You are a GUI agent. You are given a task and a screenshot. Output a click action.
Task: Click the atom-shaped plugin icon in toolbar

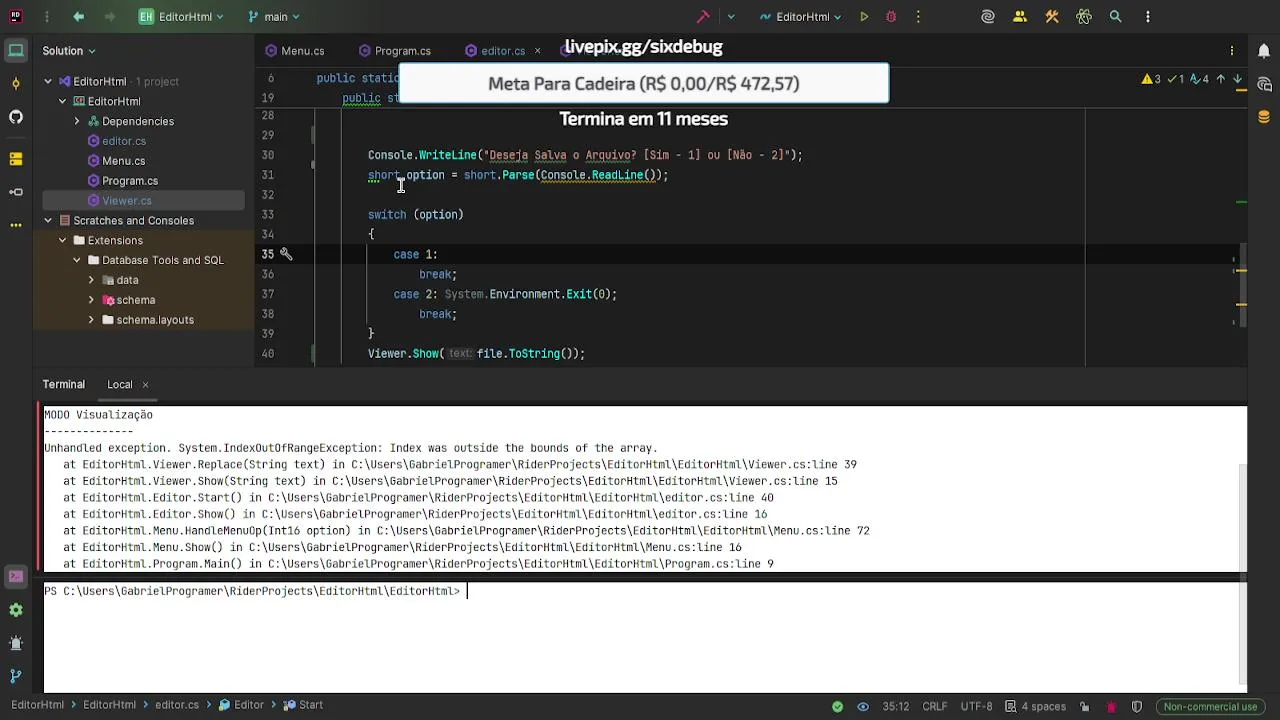[1084, 17]
